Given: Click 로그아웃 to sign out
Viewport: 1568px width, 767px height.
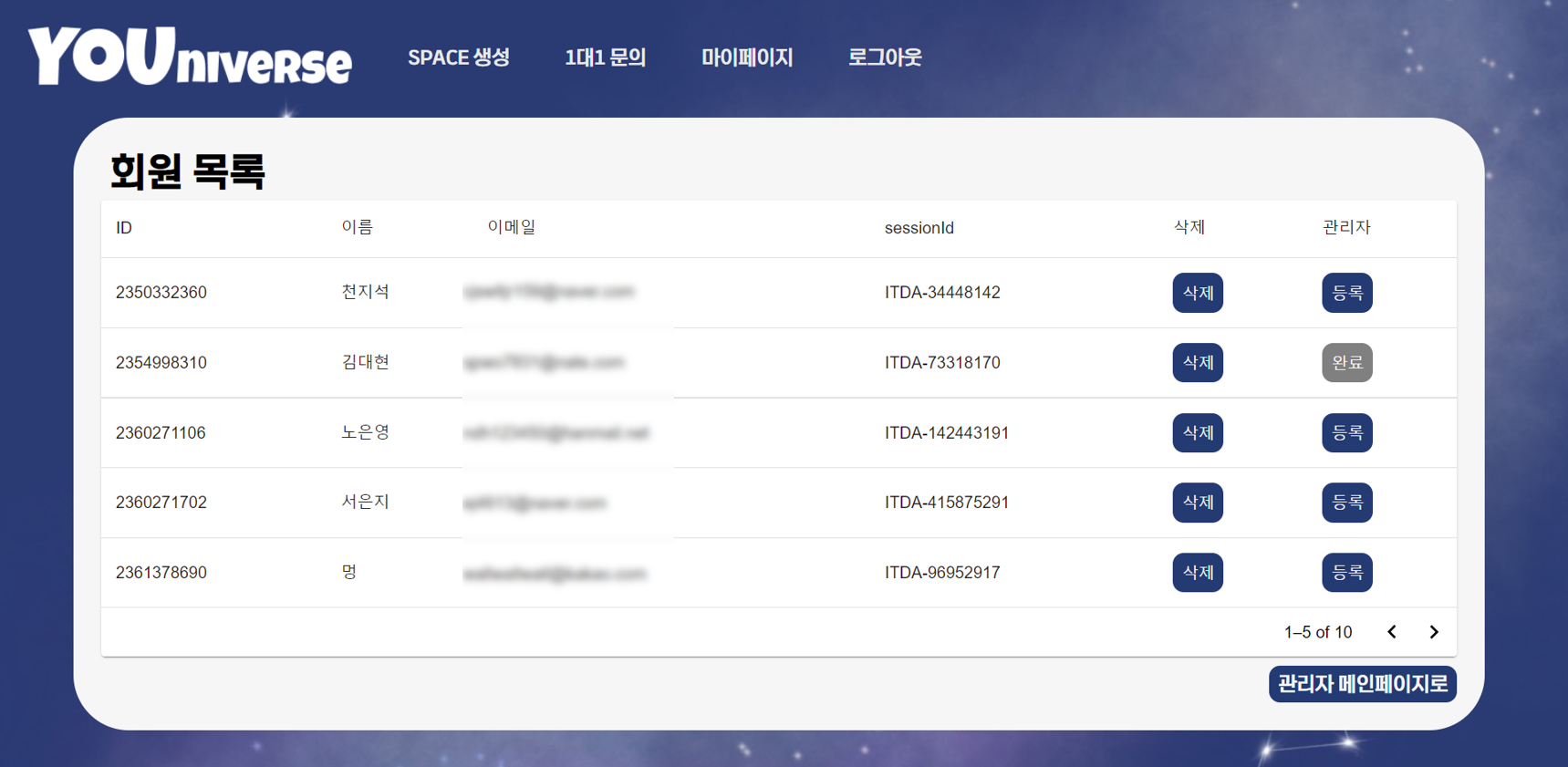Looking at the screenshot, I should (885, 57).
